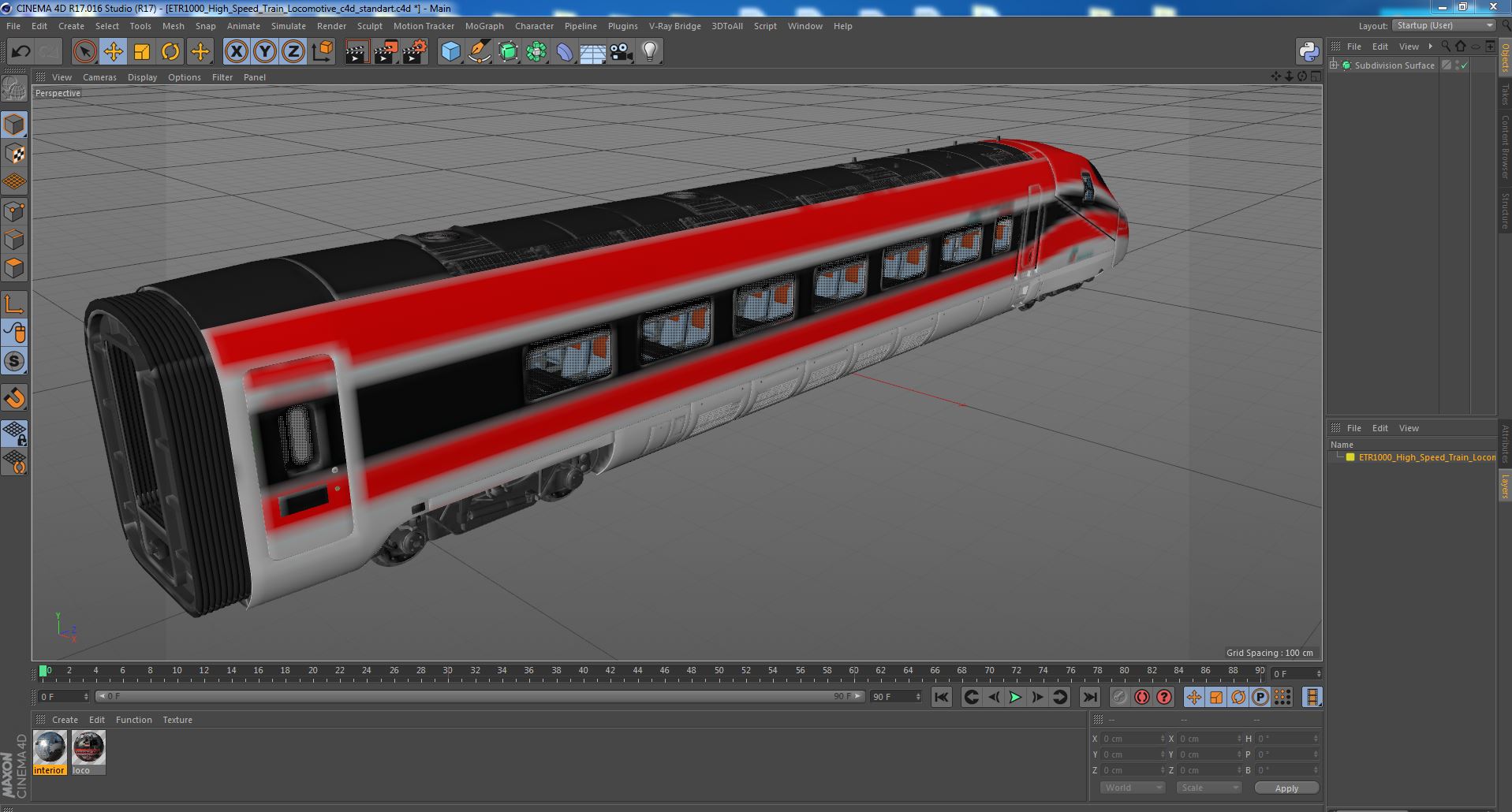
Task: Add the green Array modeling object
Action: pyautogui.click(x=536, y=52)
